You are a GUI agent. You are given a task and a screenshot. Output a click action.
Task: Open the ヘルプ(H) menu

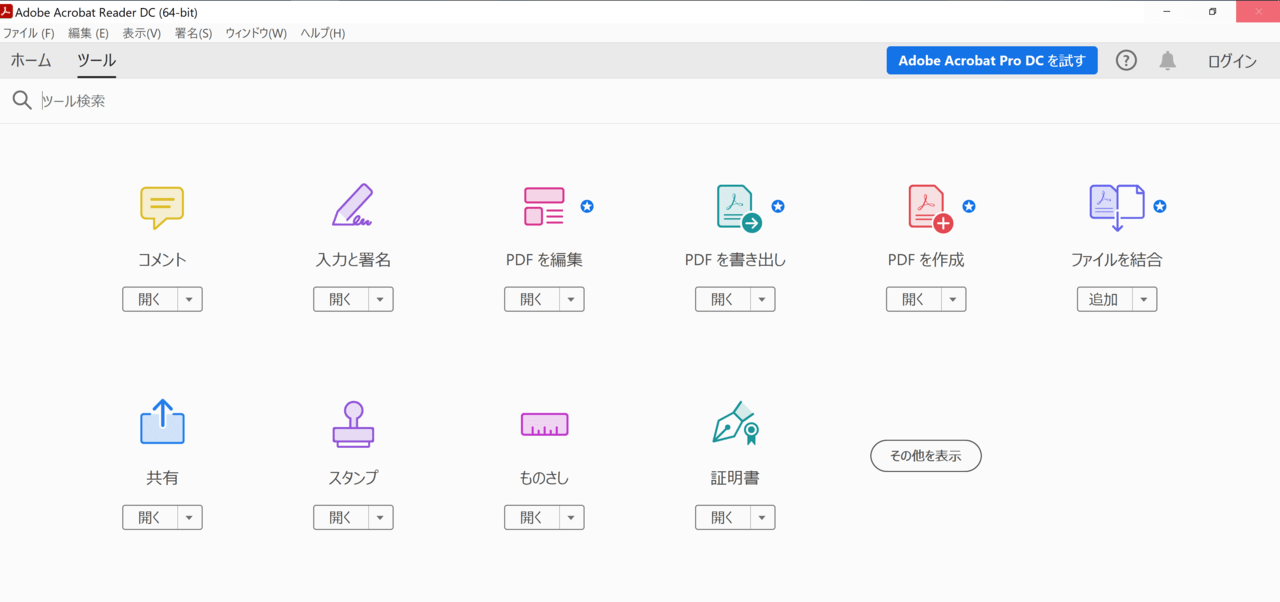(x=323, y=33)
